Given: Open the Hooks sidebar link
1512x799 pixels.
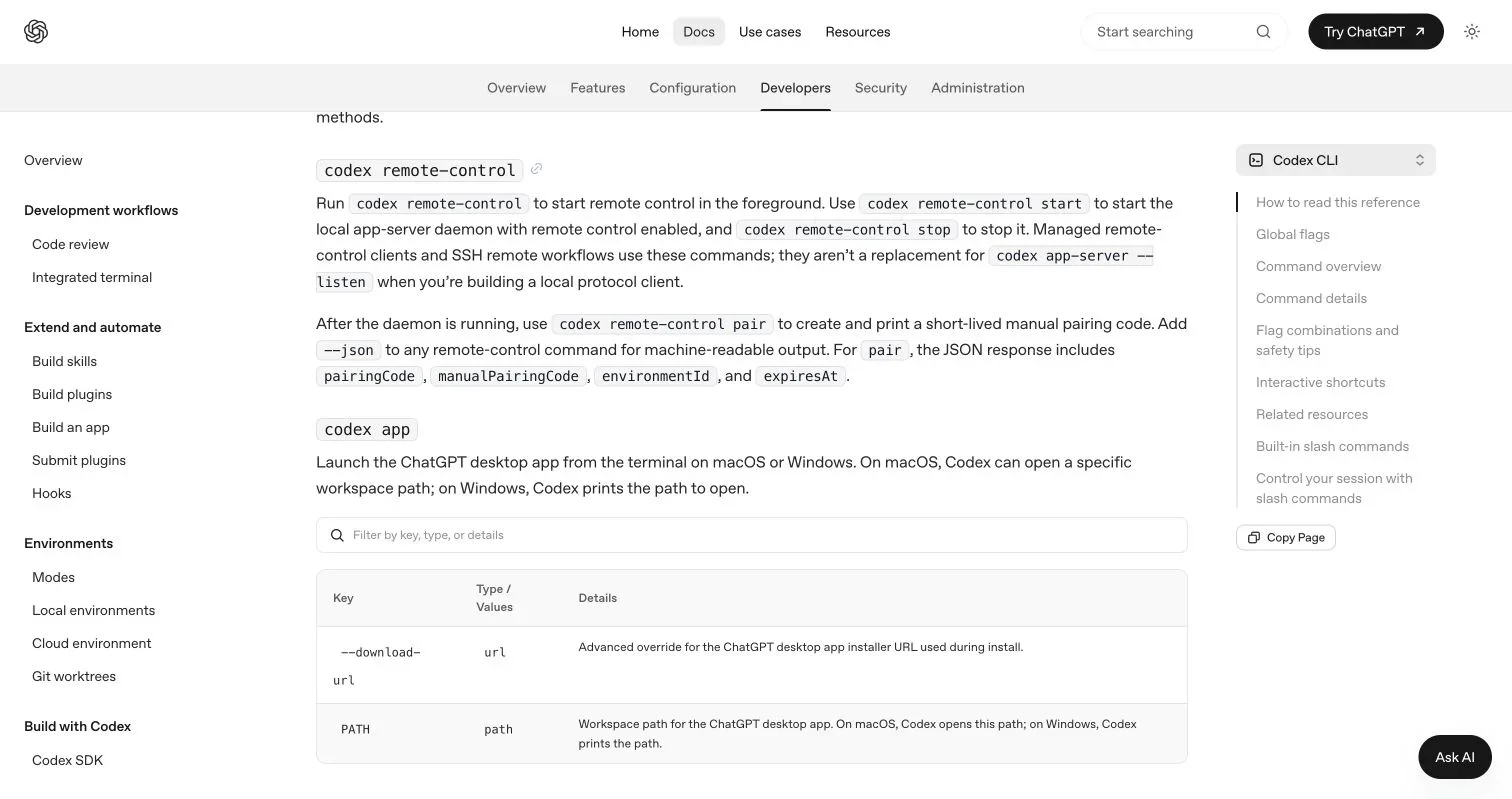Looking at the screenshot, I should coord(52,493).
